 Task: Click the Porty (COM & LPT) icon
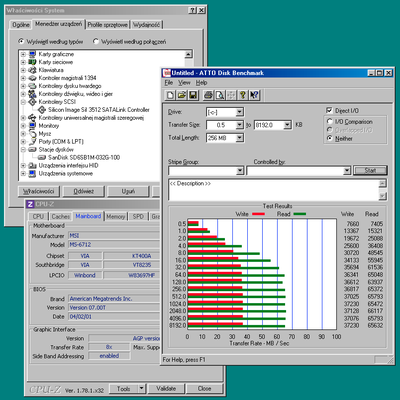pyautogui.click(x=32, y=142)
